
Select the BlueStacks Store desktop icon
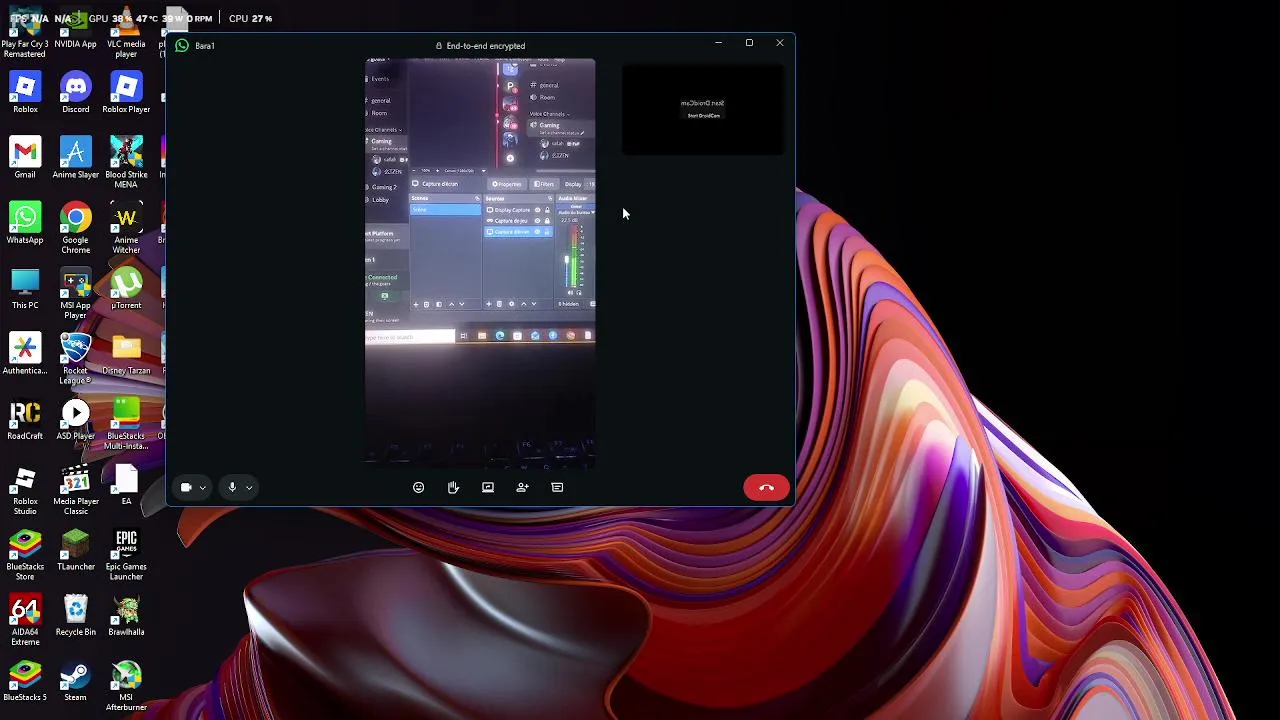click(25, 554)
